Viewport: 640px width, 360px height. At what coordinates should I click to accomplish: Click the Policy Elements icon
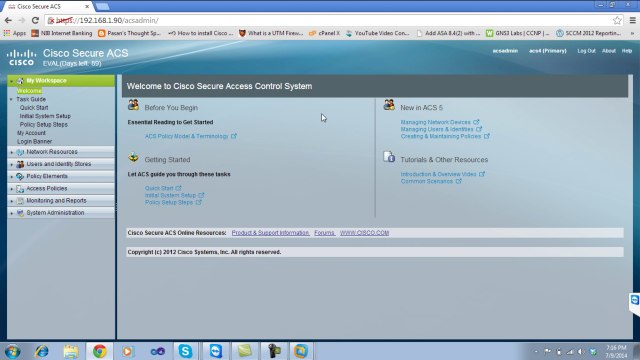(20, 176)
